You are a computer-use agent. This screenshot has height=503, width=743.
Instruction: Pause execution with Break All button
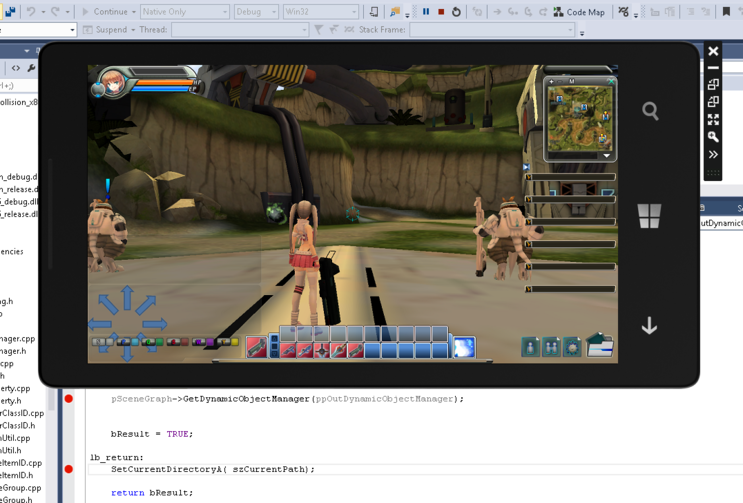426,12
